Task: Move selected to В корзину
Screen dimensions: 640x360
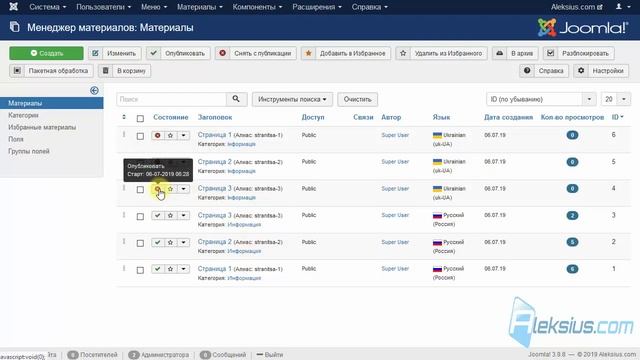Action: tap(124, 71)
